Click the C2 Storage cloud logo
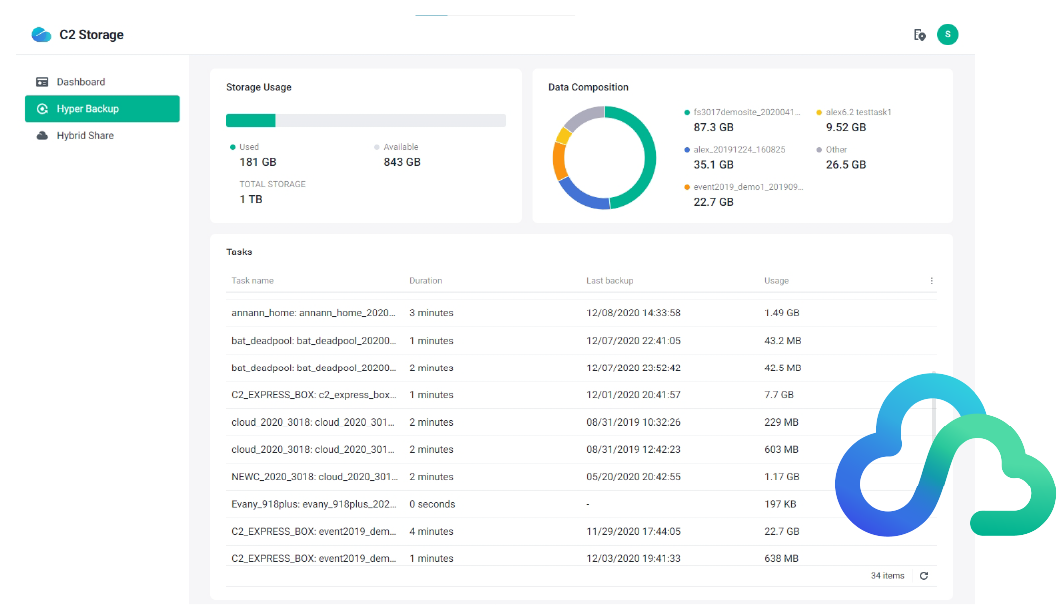The width and height of the screenshot is (1059, 605). point(41,34)
